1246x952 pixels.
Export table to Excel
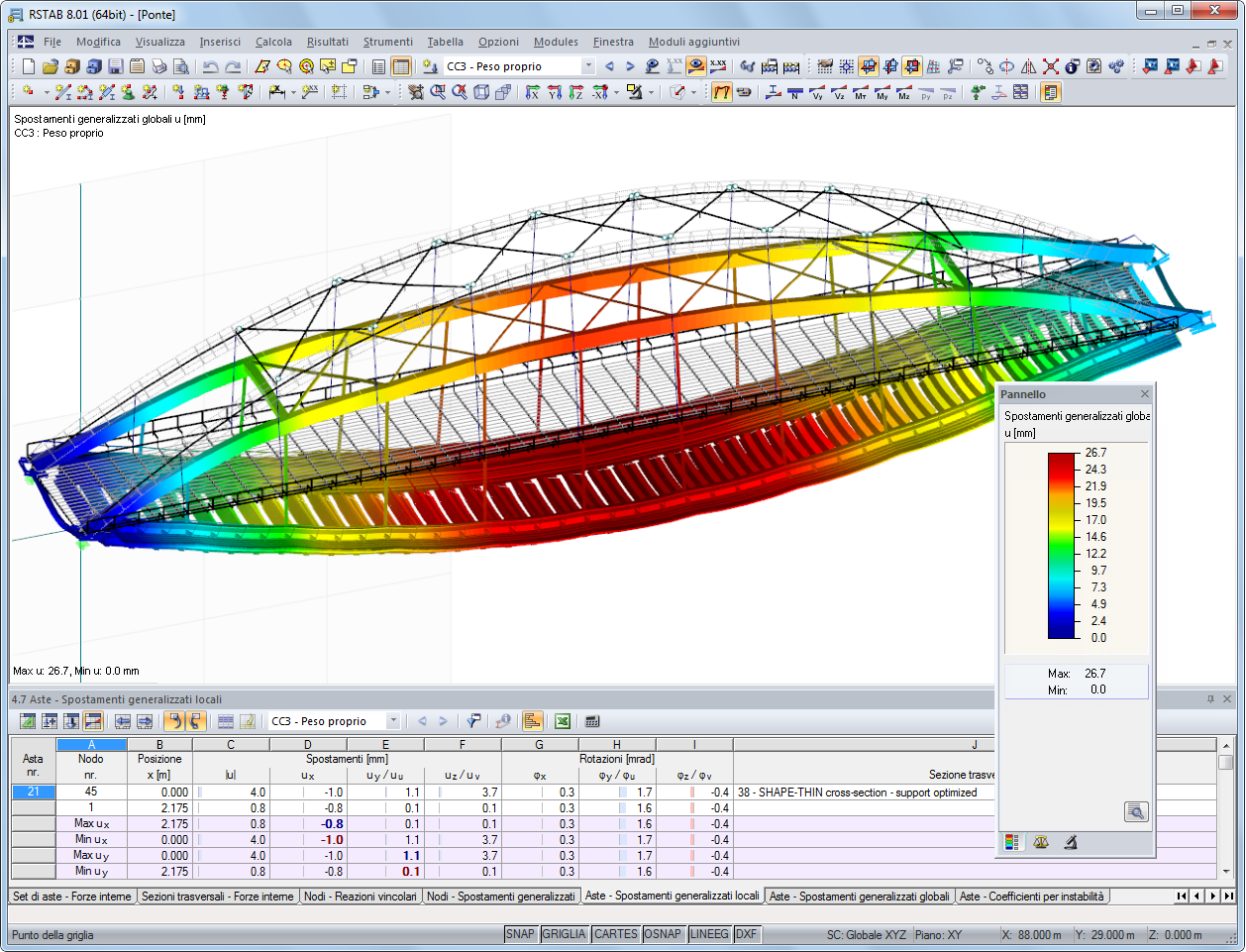(563, 721)
